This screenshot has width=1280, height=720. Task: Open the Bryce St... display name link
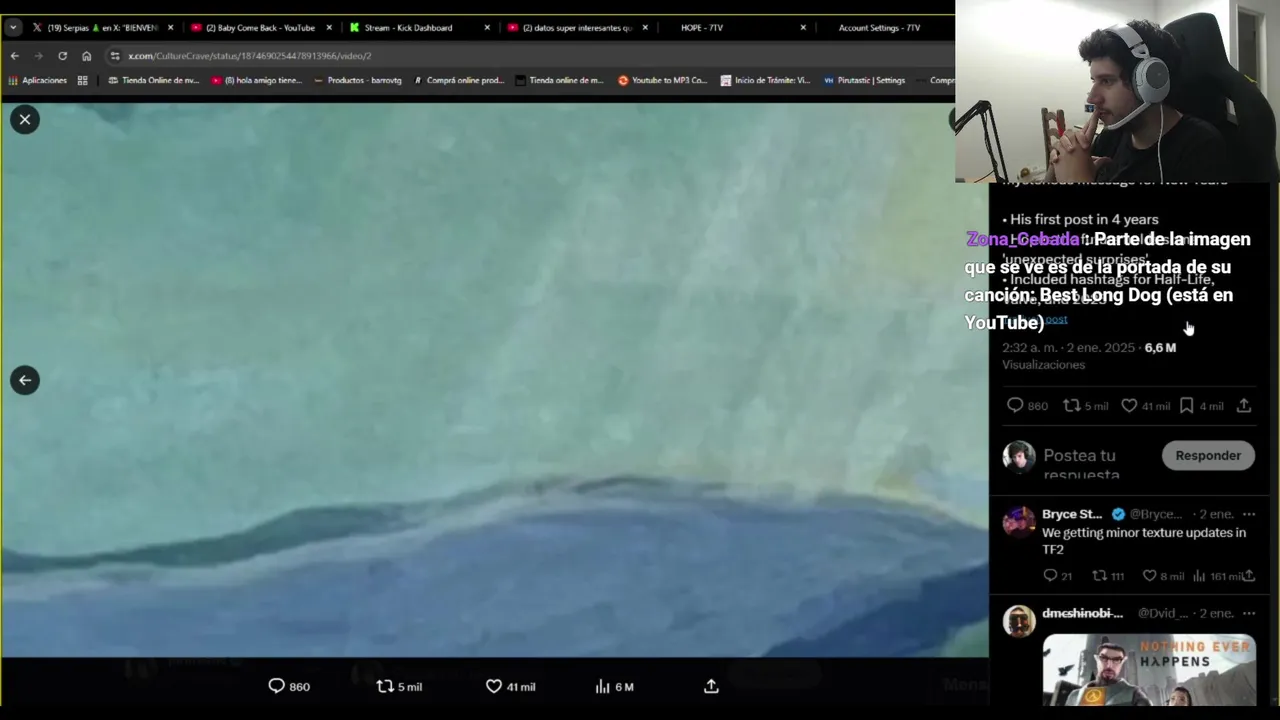[1072, 514]
